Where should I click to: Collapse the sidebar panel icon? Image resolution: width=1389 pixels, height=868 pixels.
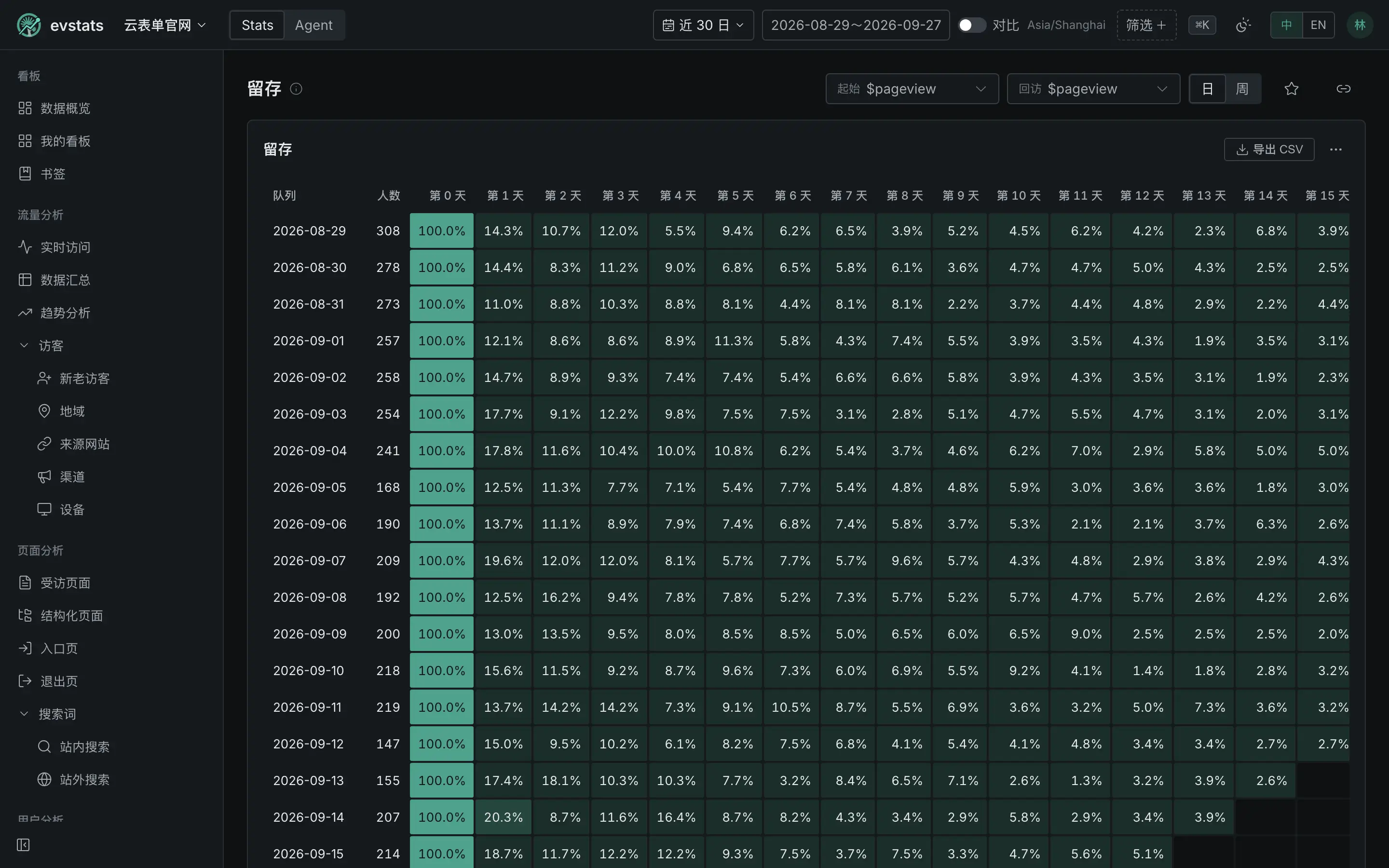tap(23, 844)
